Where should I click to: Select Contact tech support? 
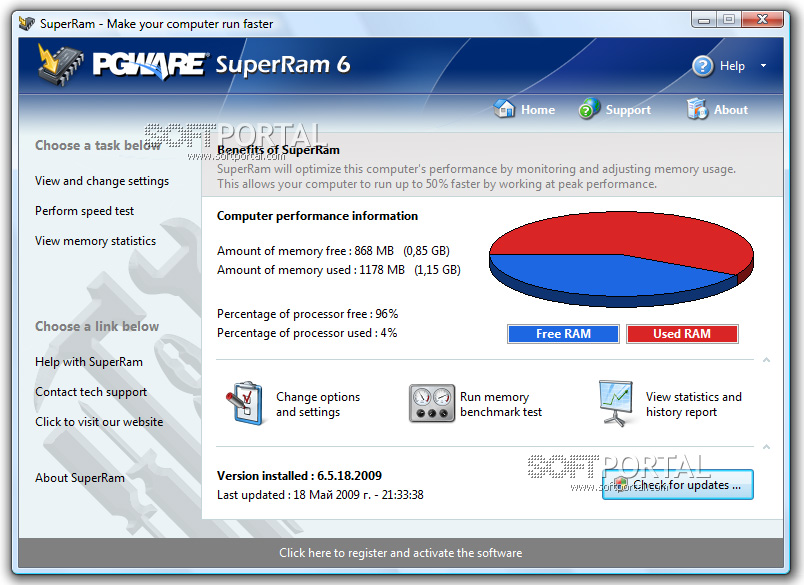click(x=91, y=392)
